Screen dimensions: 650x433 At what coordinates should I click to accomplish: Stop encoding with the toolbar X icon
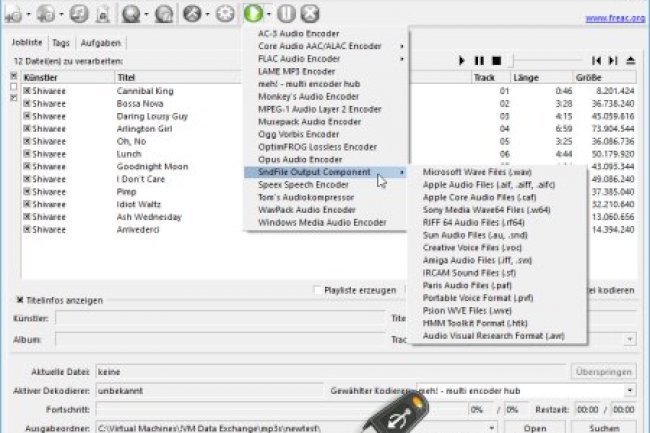click(310, 15)
